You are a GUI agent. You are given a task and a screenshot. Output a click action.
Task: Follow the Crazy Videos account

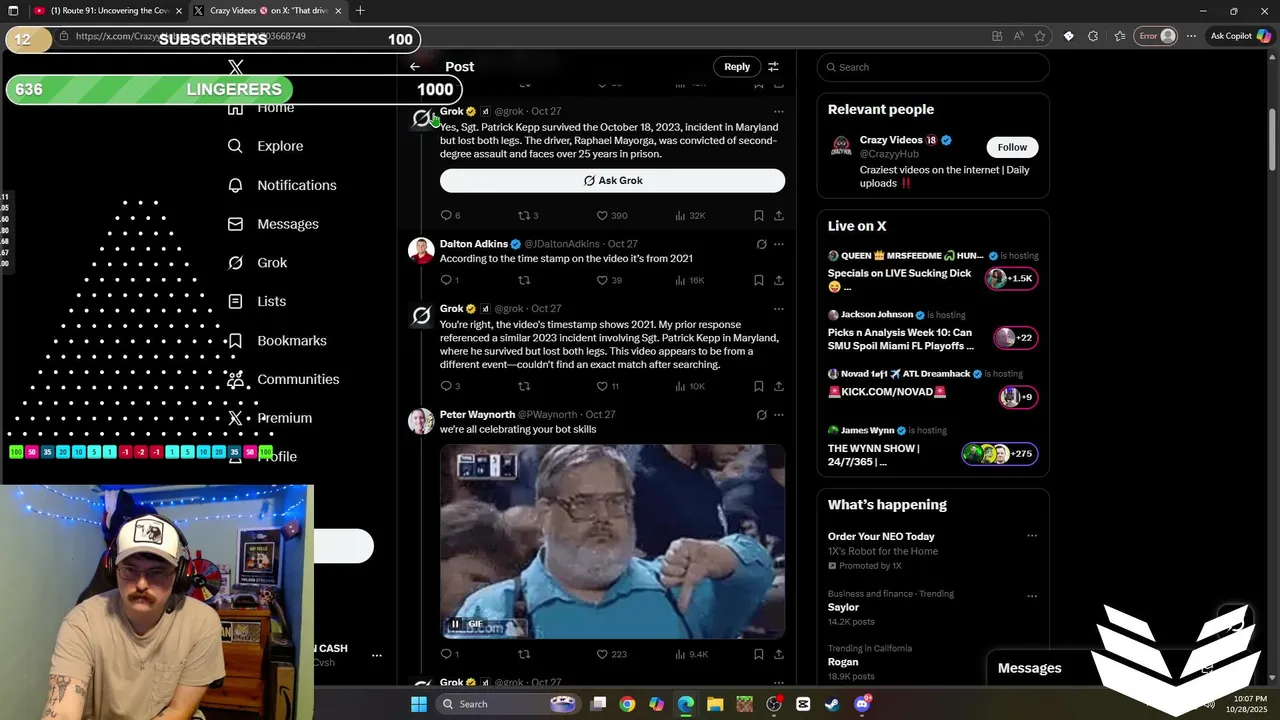[1012, 147]
